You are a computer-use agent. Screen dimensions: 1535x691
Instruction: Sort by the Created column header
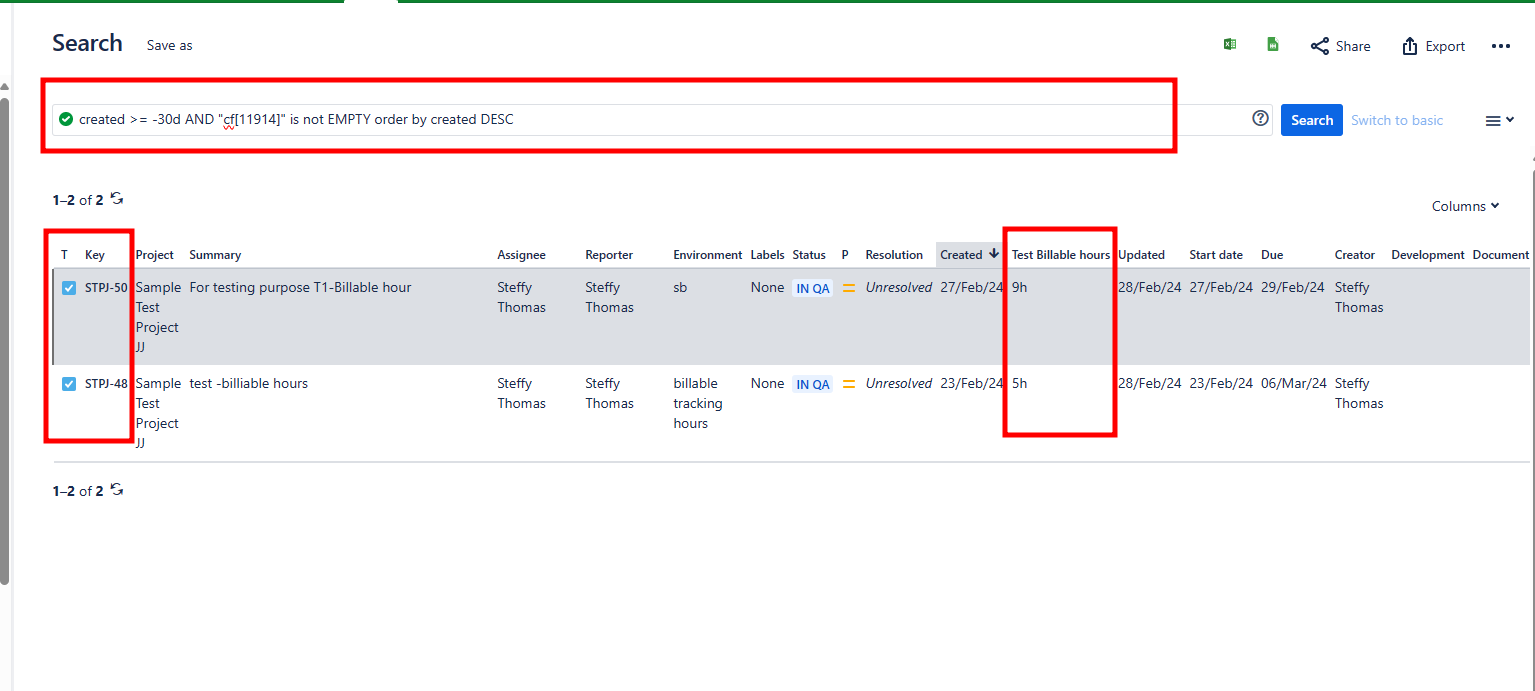pos(961,255)
